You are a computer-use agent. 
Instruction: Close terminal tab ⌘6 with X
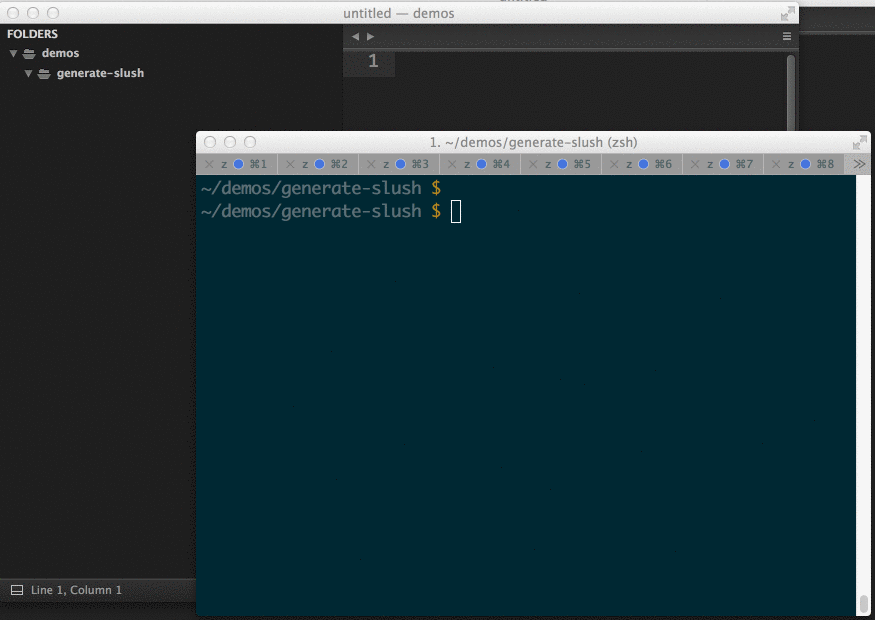(614, 164)
